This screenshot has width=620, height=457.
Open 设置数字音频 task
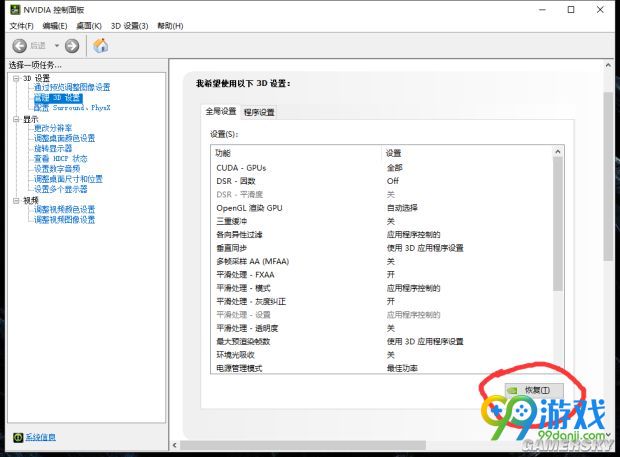tap(57, 169)
